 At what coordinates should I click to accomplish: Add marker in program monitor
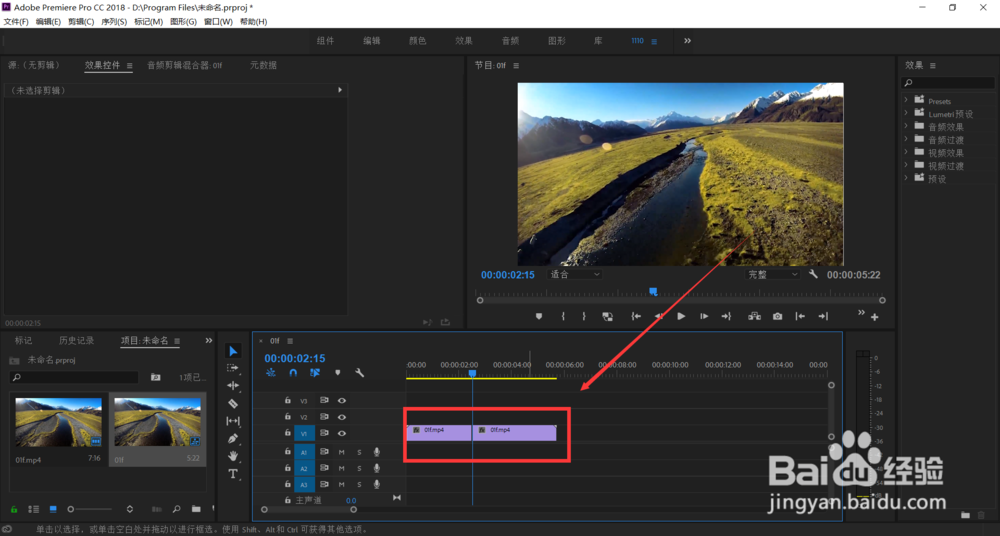539,316
